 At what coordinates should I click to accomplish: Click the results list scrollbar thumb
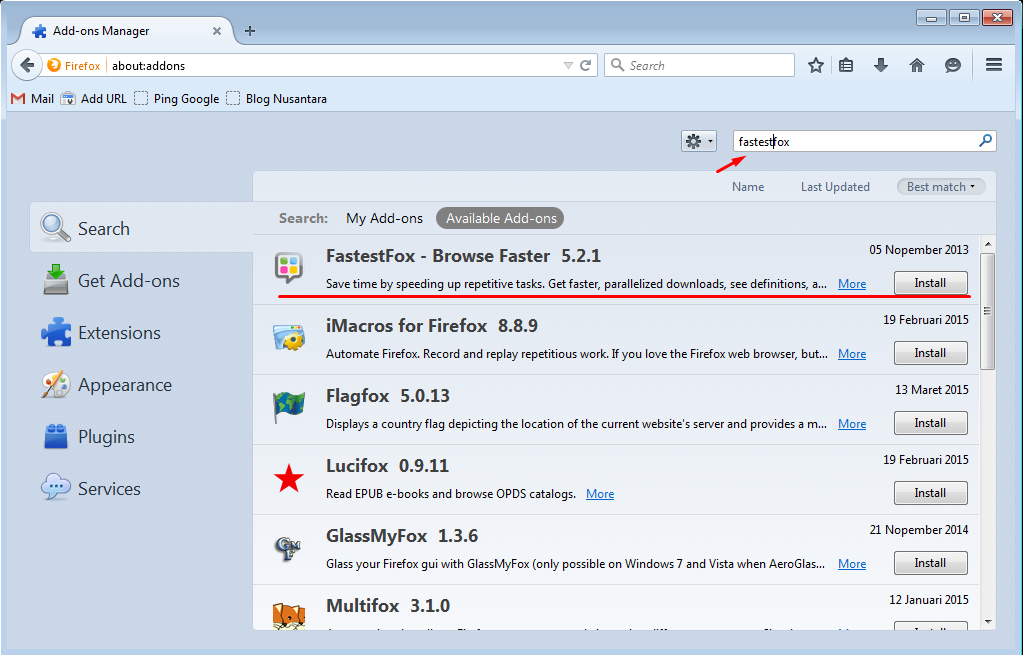pos(988,311)
